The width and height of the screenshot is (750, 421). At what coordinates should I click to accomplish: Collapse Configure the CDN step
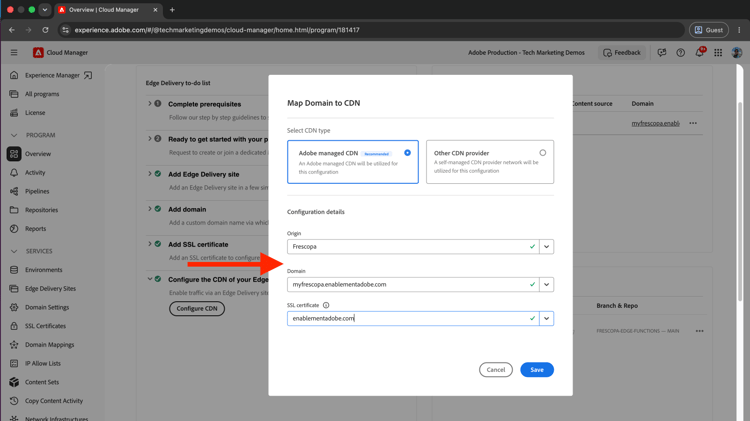coord(150,279)
